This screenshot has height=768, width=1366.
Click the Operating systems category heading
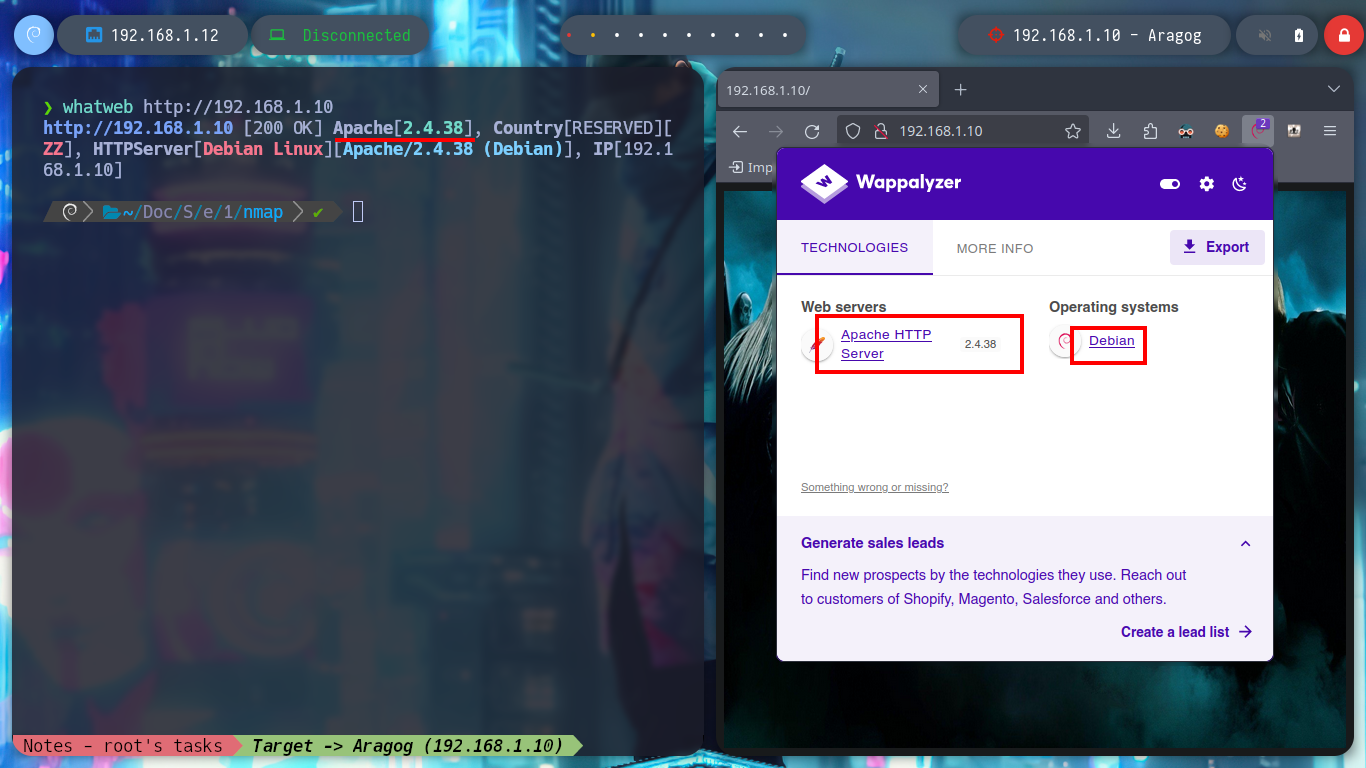tap(1114, 307)
